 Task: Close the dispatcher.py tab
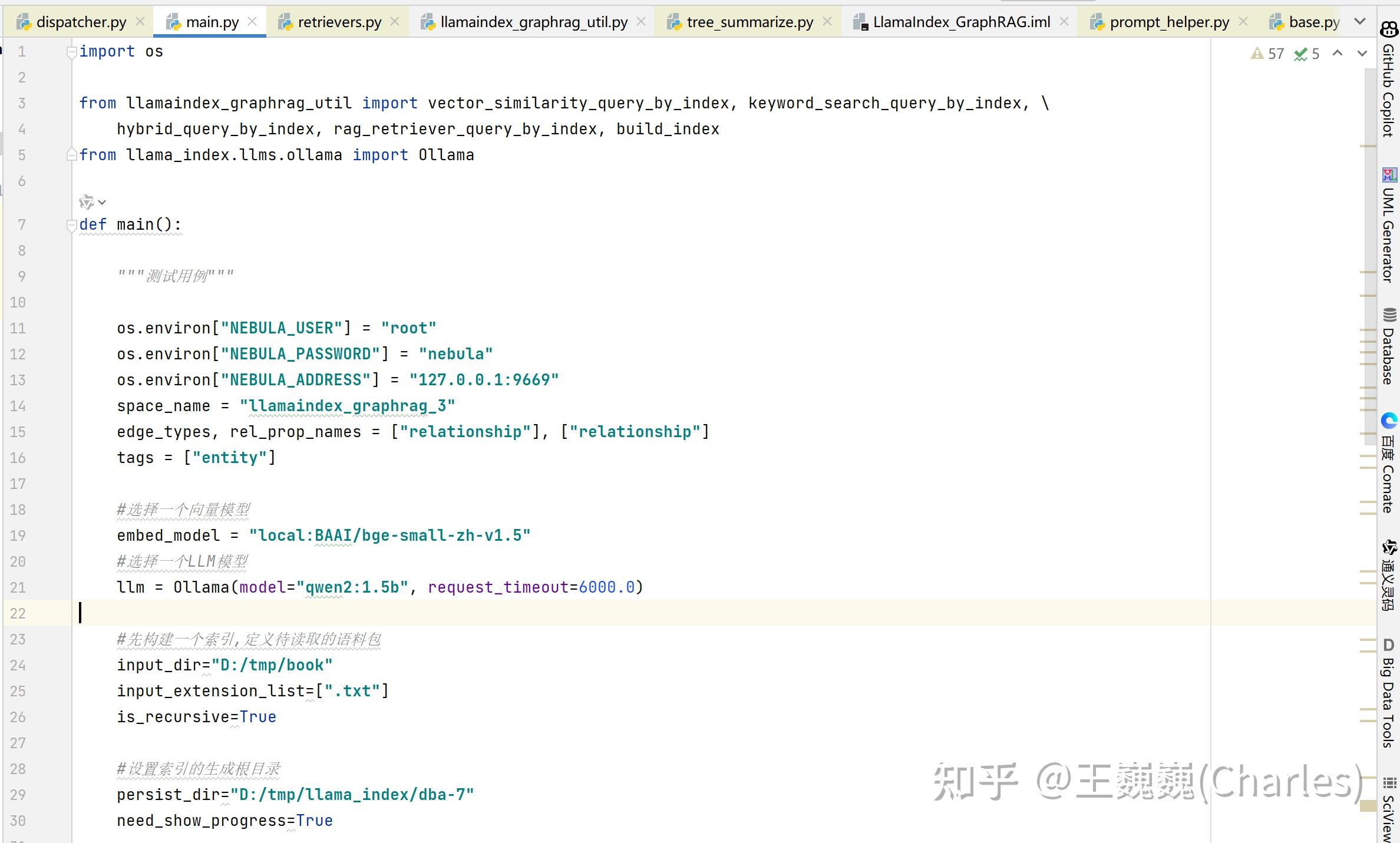click(140, 22)
